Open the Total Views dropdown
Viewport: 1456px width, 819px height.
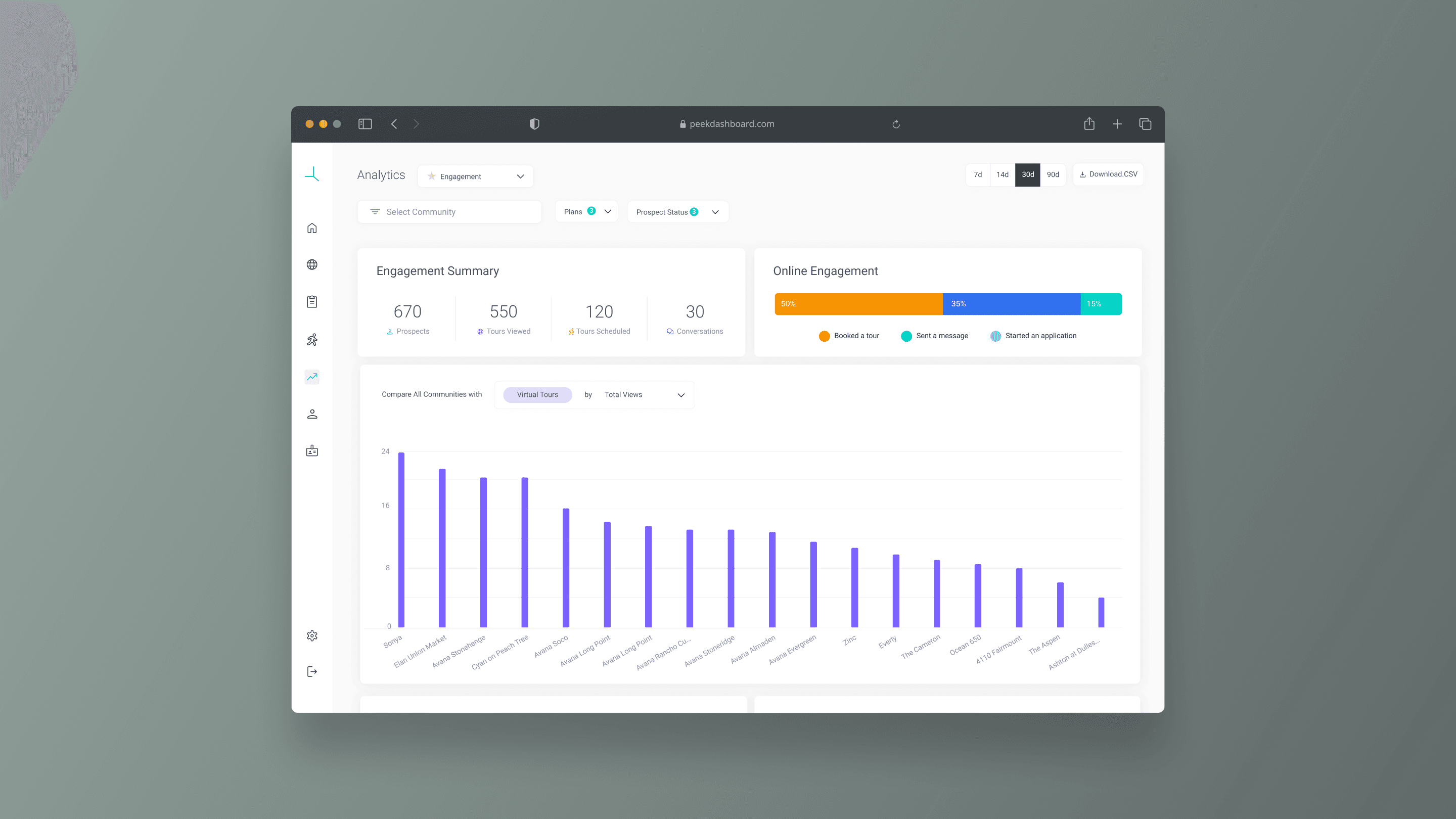(x=644, y=394)
